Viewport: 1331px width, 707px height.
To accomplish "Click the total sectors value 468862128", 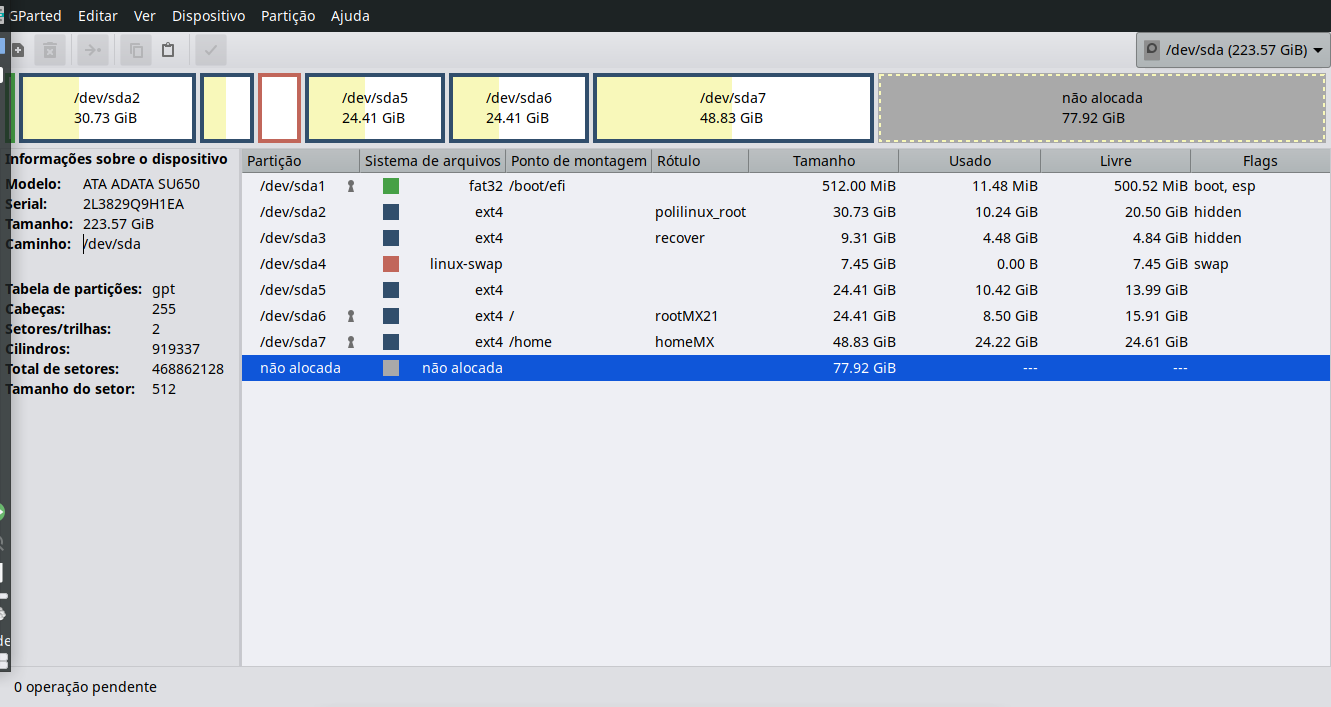I will point(188,369).
